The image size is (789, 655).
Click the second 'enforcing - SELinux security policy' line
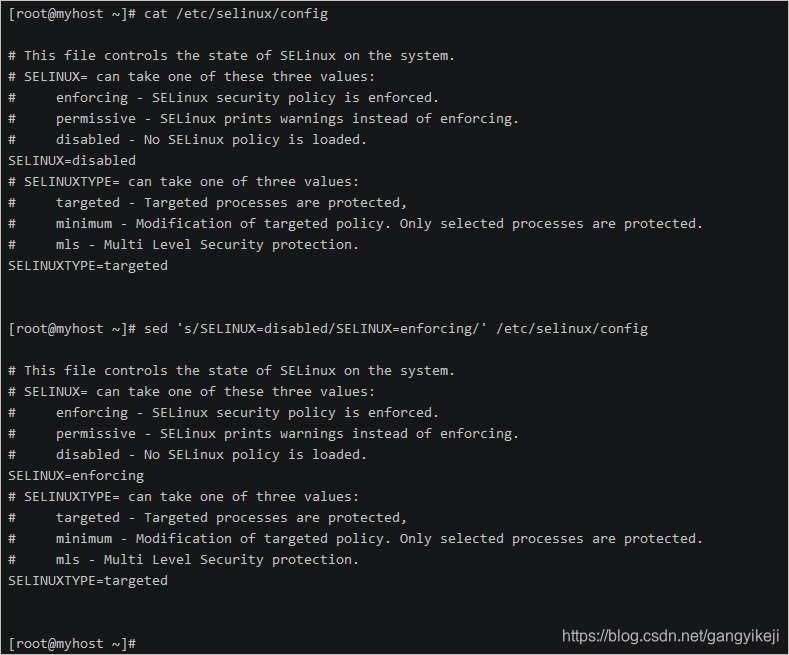tap(223, 413)
